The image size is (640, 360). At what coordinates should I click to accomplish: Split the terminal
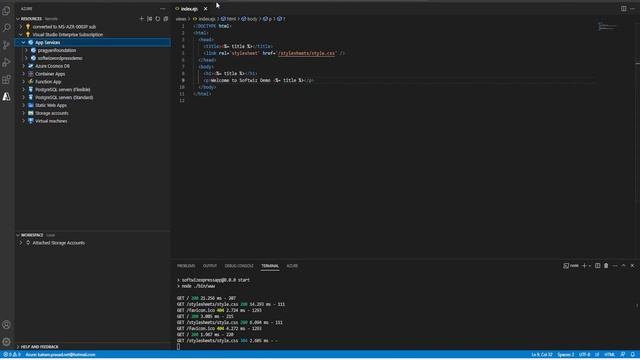pos(598,266)
